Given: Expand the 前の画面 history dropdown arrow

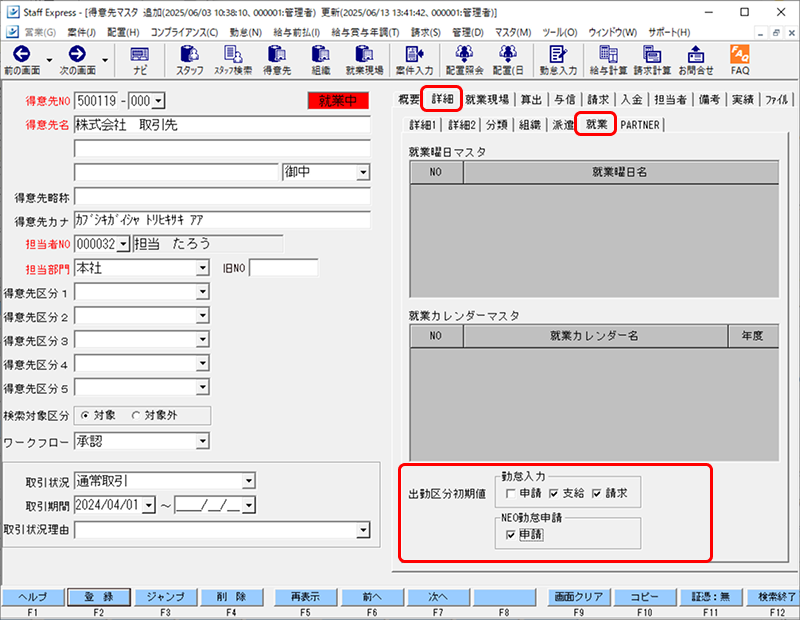Looking at the screenshot, I should click(49, 60).
